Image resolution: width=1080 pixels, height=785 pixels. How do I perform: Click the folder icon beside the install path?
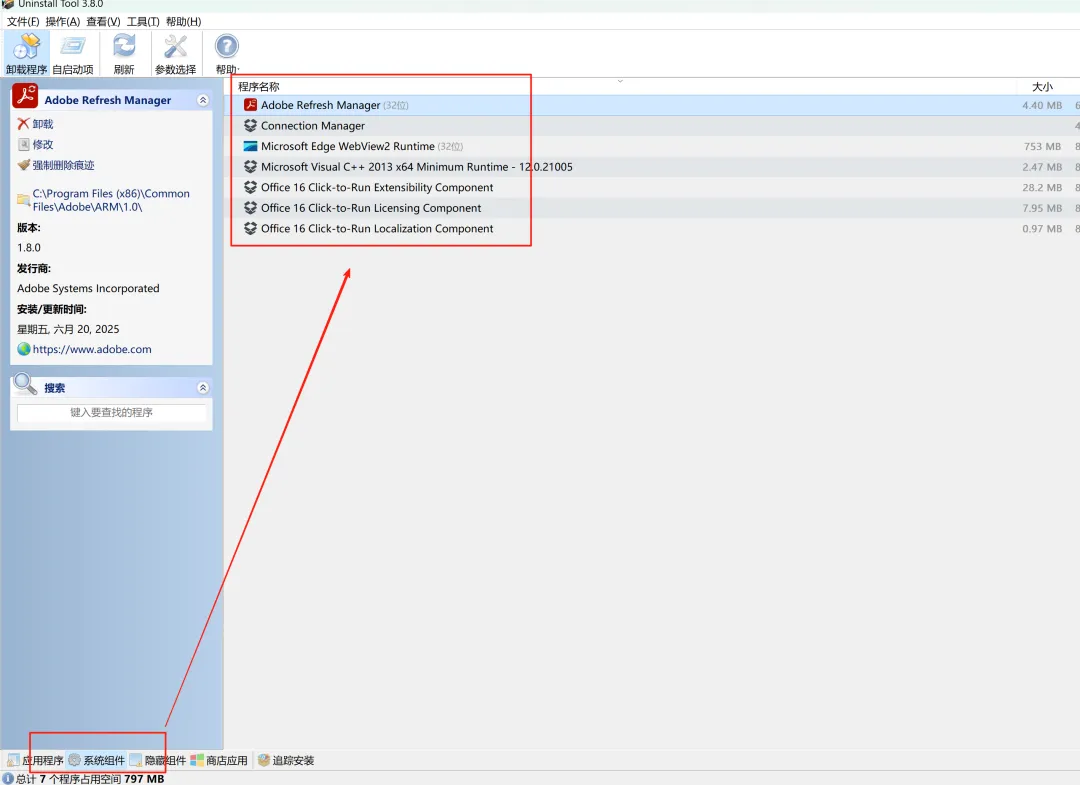point(23,200)
